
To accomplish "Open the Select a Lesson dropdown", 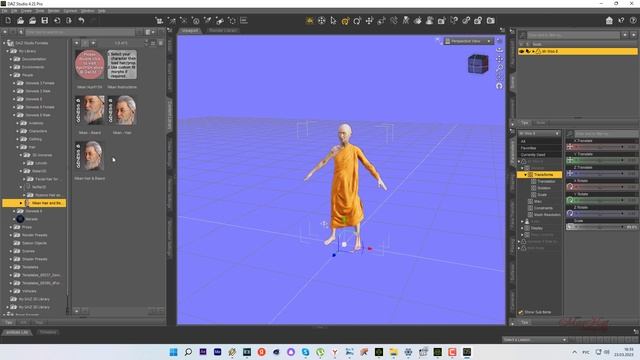I will tap(535, 340).
